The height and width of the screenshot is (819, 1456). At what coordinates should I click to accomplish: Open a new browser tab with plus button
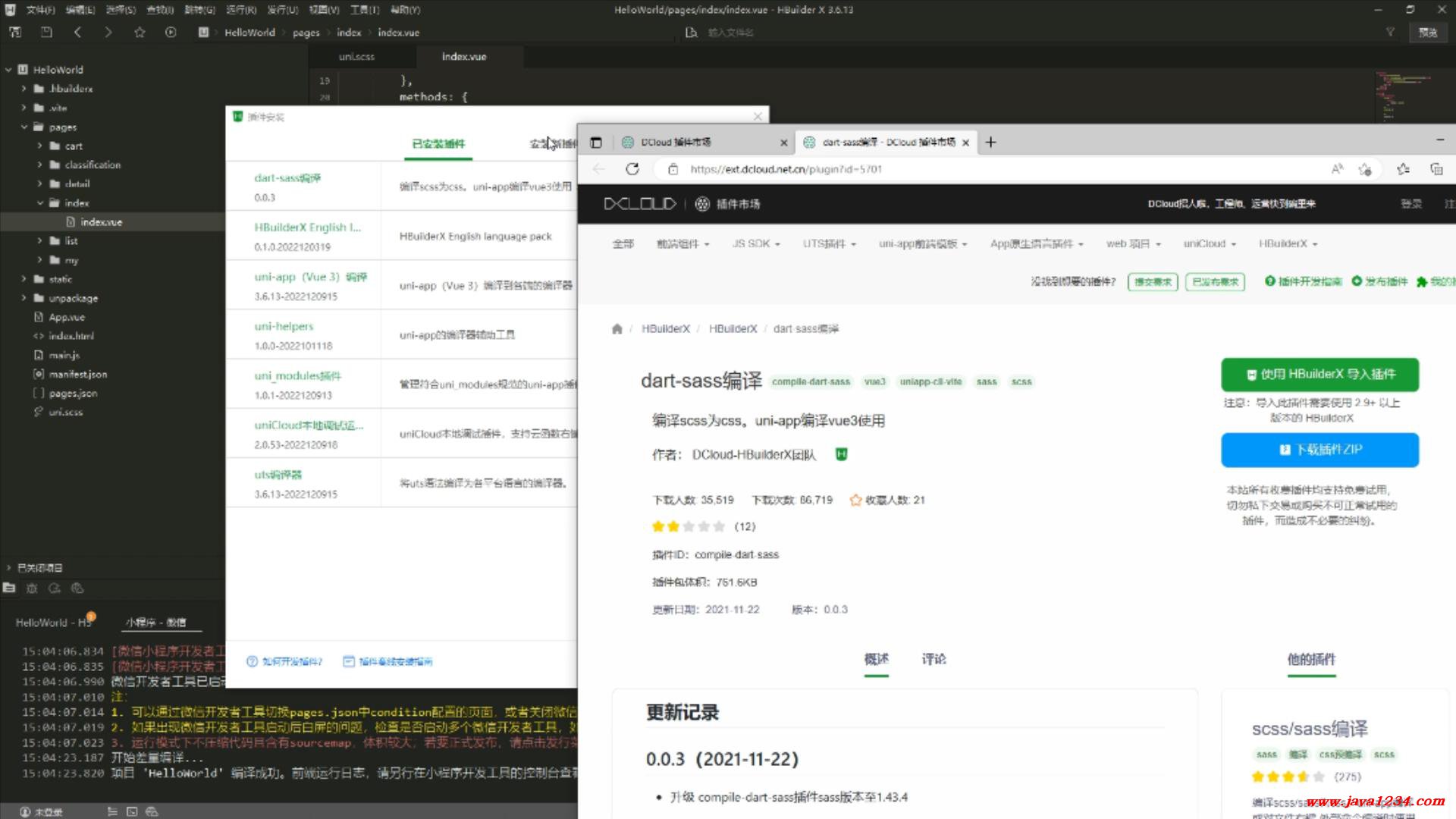990,142
